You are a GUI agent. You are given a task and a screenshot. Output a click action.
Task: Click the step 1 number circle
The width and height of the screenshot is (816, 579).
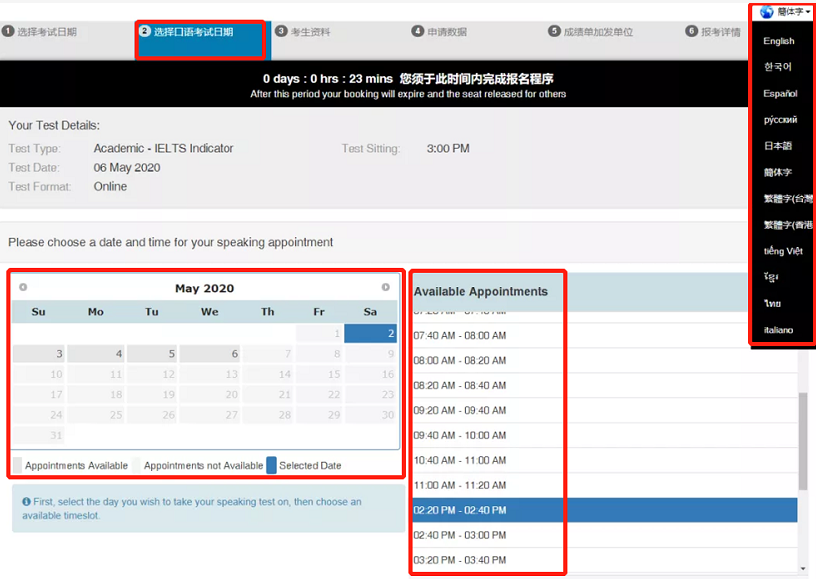tap(8, 32)
